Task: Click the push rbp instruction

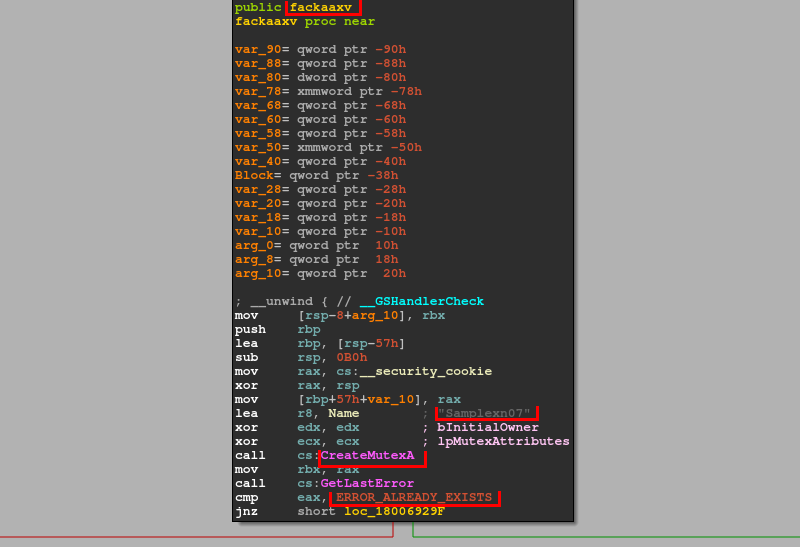Action: (x=278, y=330)
